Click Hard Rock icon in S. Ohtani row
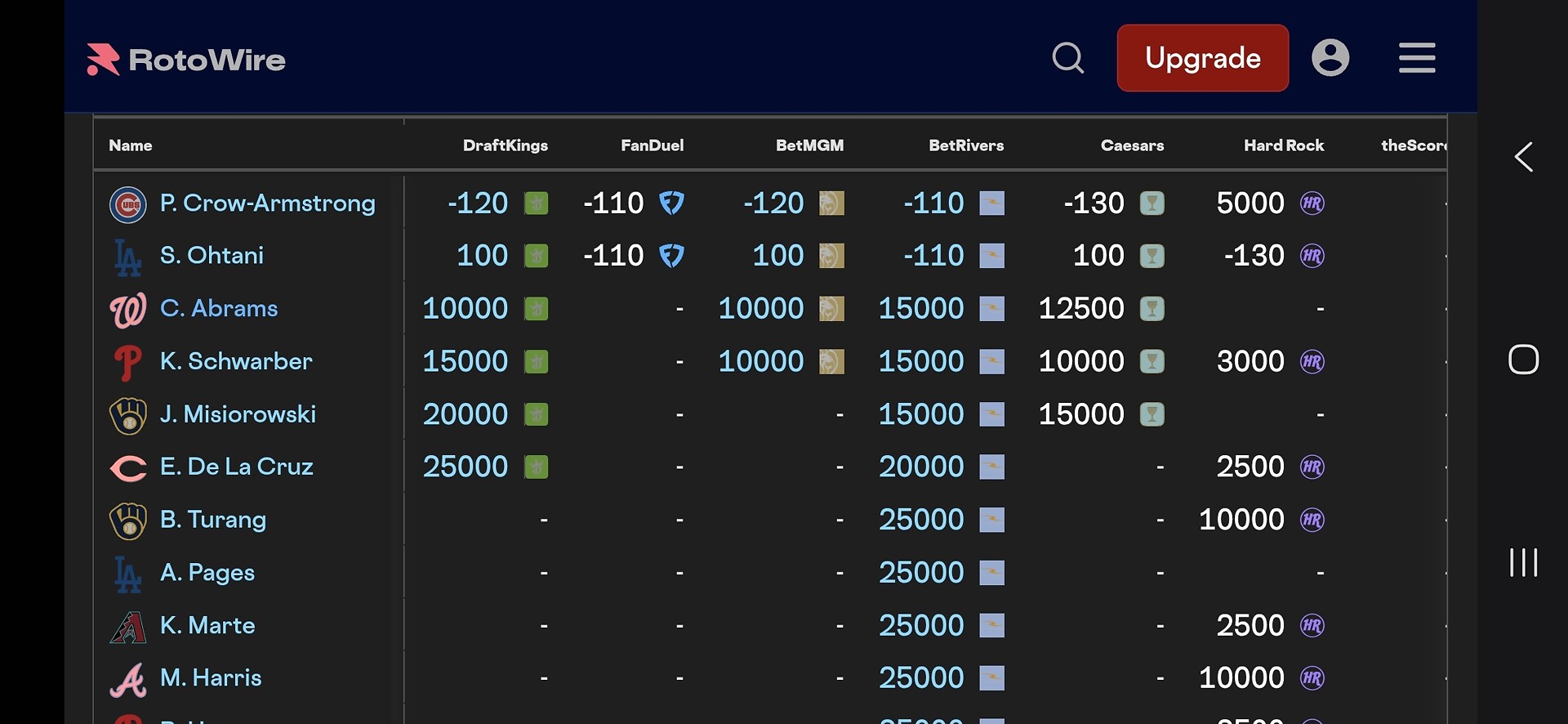The width and height of the screenshot is (1568, 724). click(x=1312, y=256)
